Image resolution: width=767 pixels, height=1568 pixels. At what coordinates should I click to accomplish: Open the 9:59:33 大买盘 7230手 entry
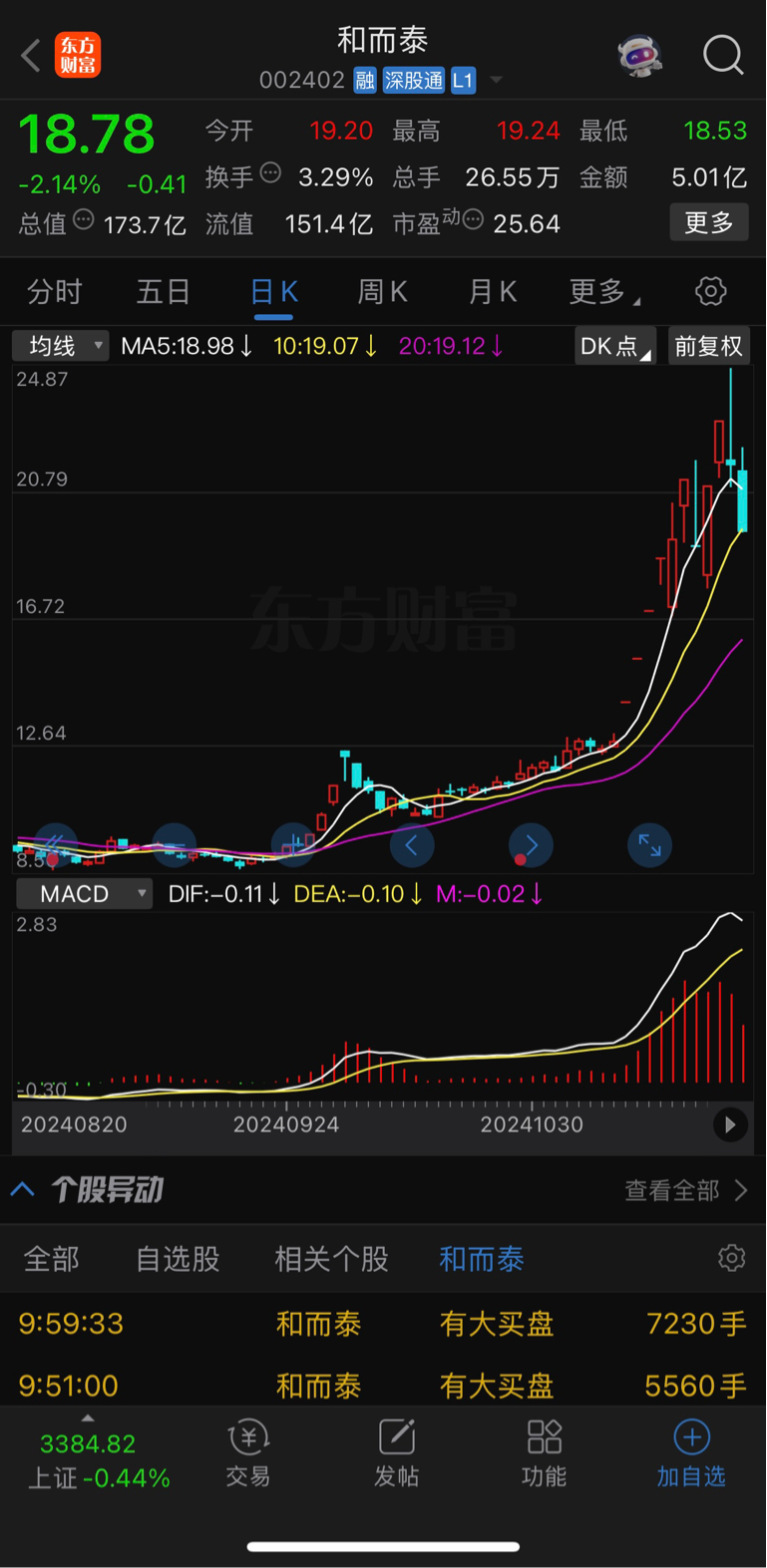pyautogui.click(x=383, y=1324)
